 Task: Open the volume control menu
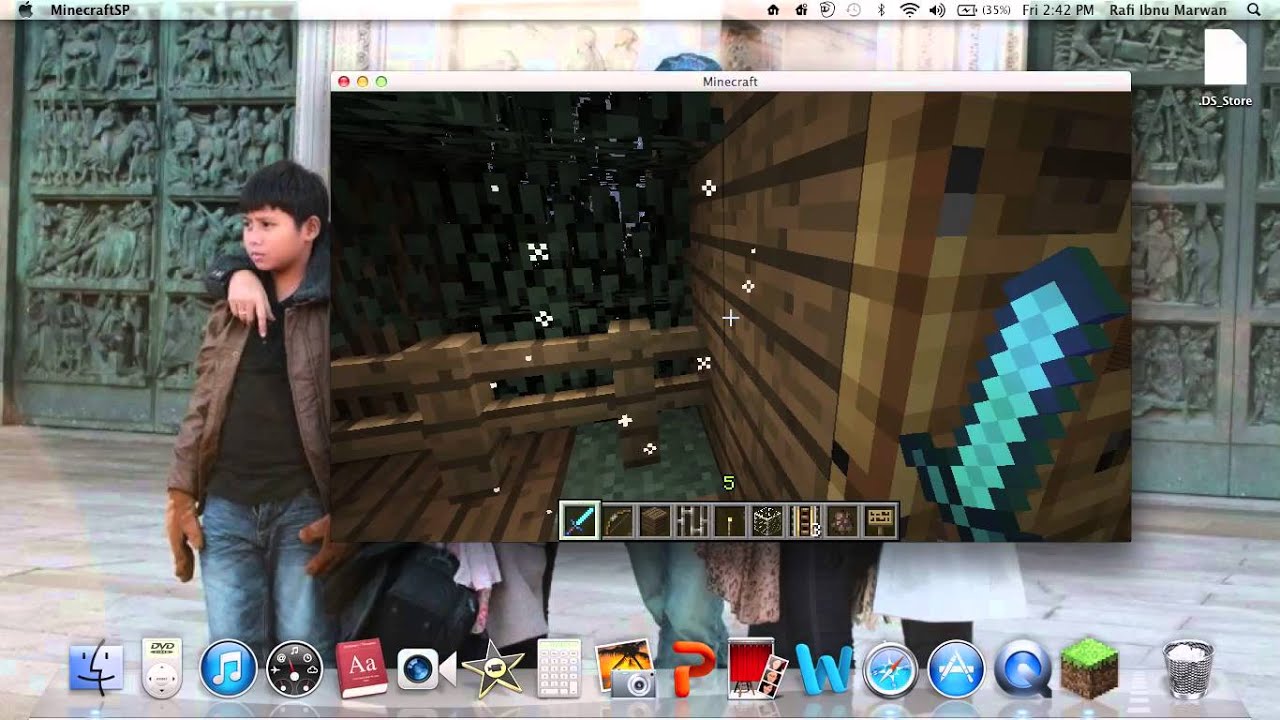pyautogui.click(x=937, y=10)
